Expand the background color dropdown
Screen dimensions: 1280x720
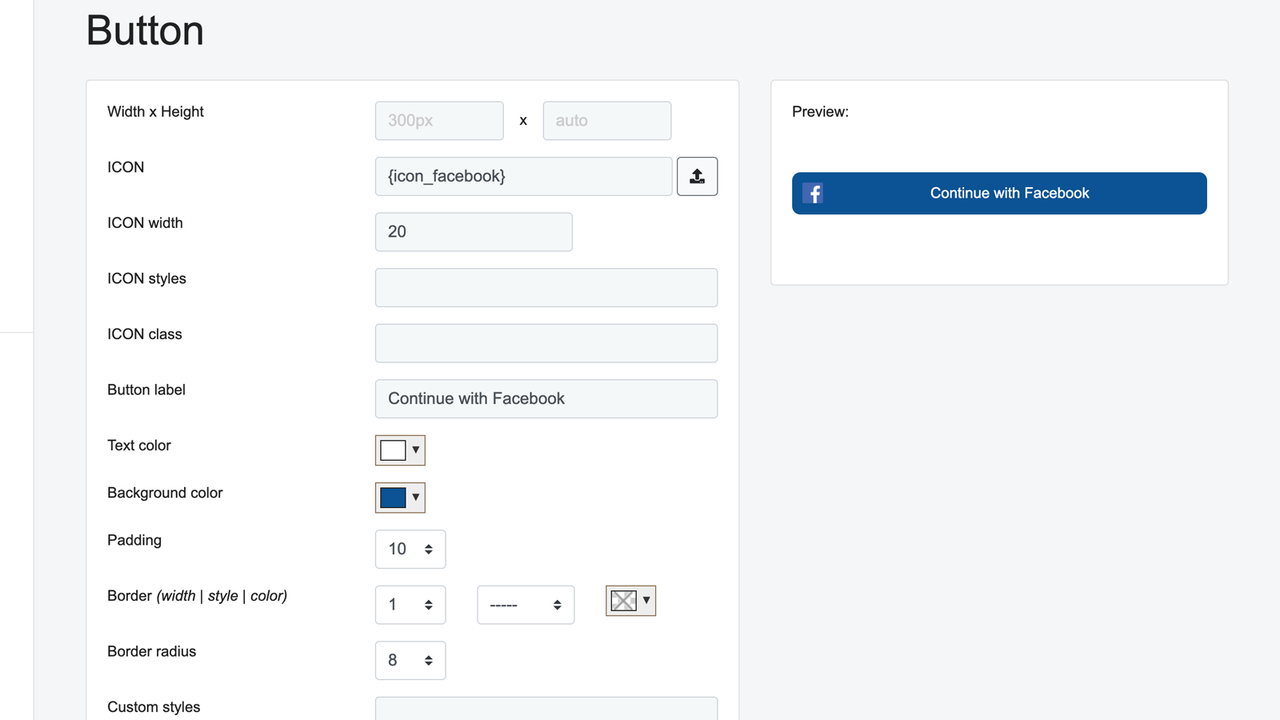414,497
